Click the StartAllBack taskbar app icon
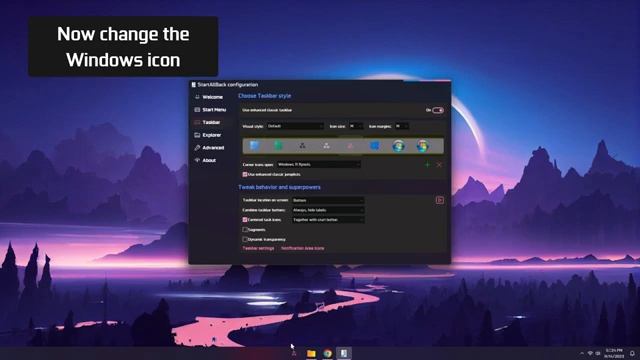 (344, 353)
